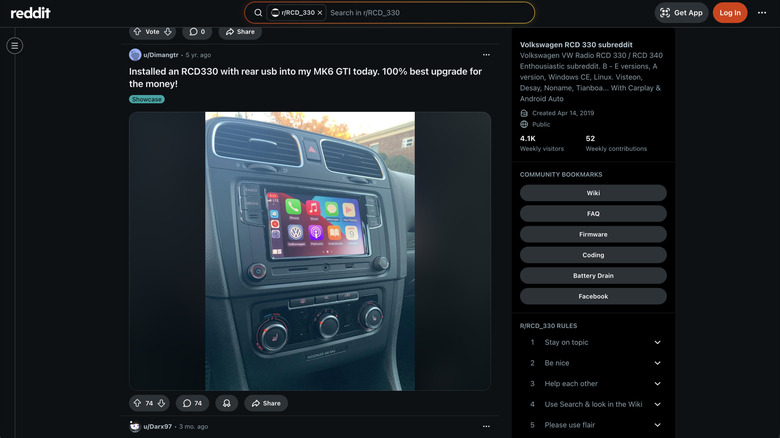Open overflow menu on Dimangtr's post
This screenshot has height=438, width=780.
(x=486, y=55)
